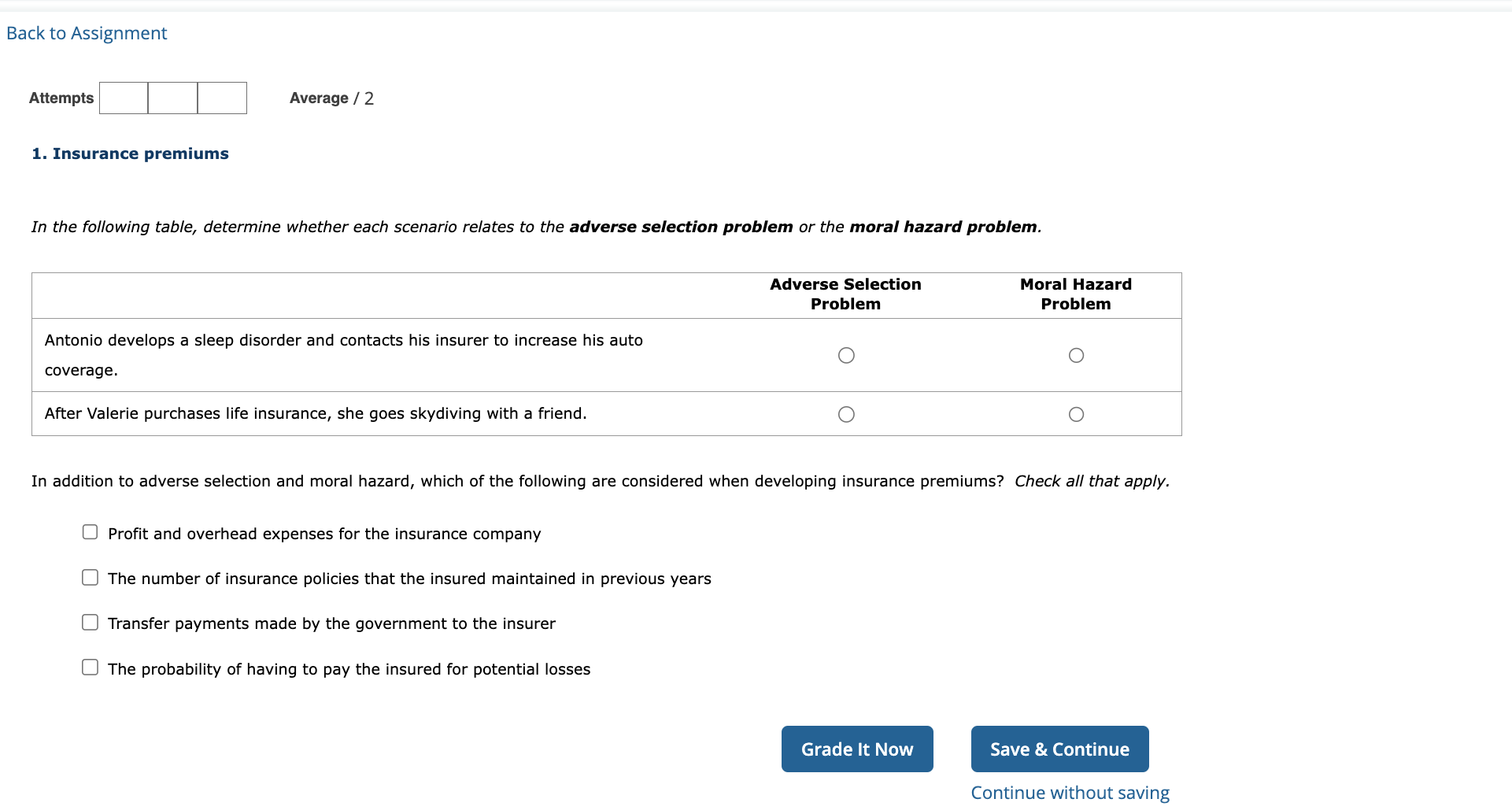Check "Transfer payments made by the government" option
This screenshot has height=810, width=1512.
pos(90,622)
